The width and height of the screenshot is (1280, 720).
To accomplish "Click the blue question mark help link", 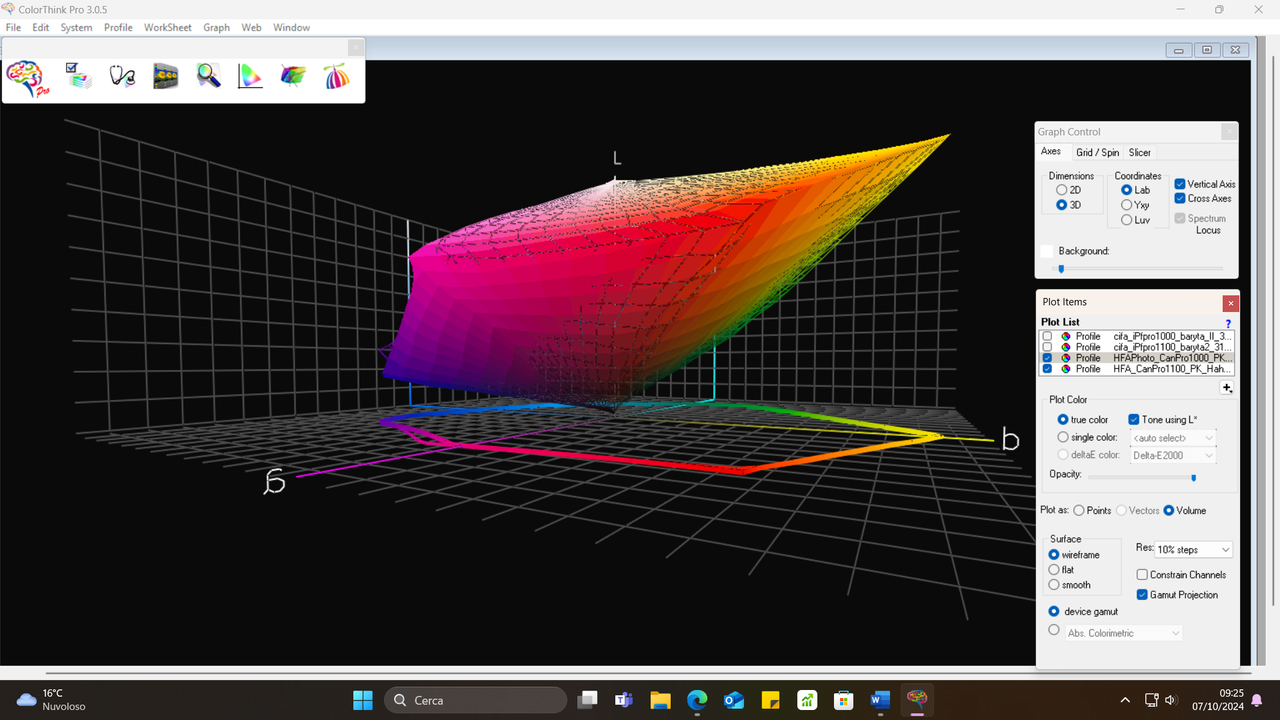I will coord(1227,323).
